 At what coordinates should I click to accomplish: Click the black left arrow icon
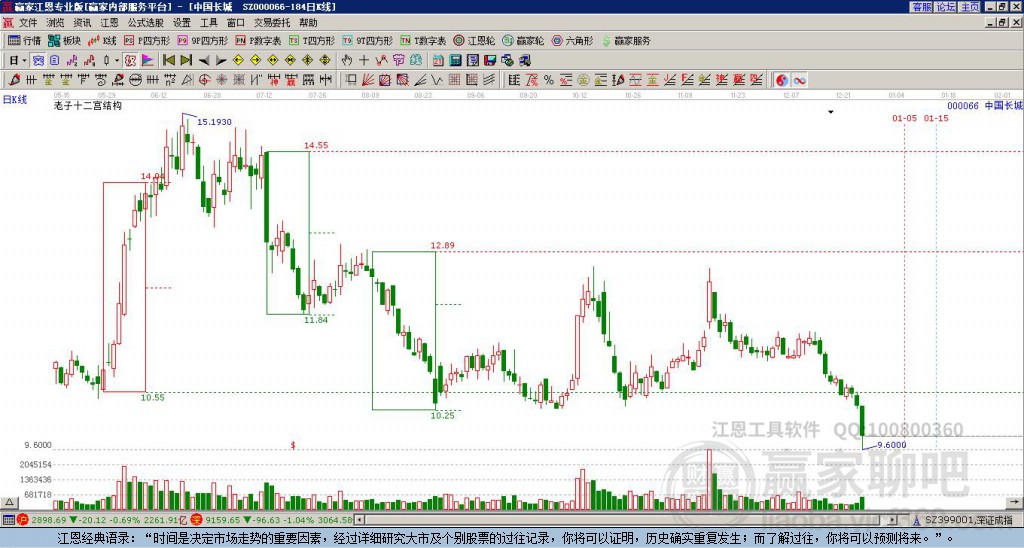click(x=204, y=61)
